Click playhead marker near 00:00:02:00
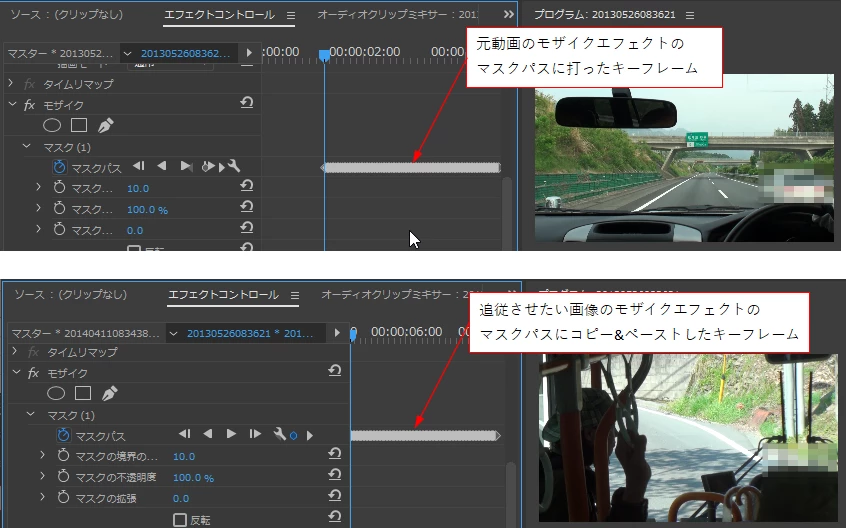846x528 pixels. click(x=324, y=56)
